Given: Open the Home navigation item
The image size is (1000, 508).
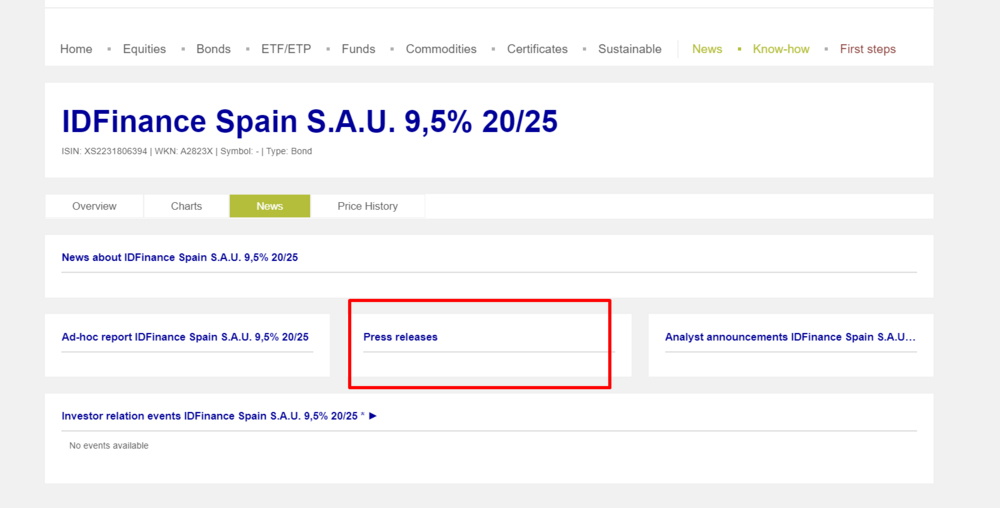Looking at the screenshot, I should tap(76, 49).
